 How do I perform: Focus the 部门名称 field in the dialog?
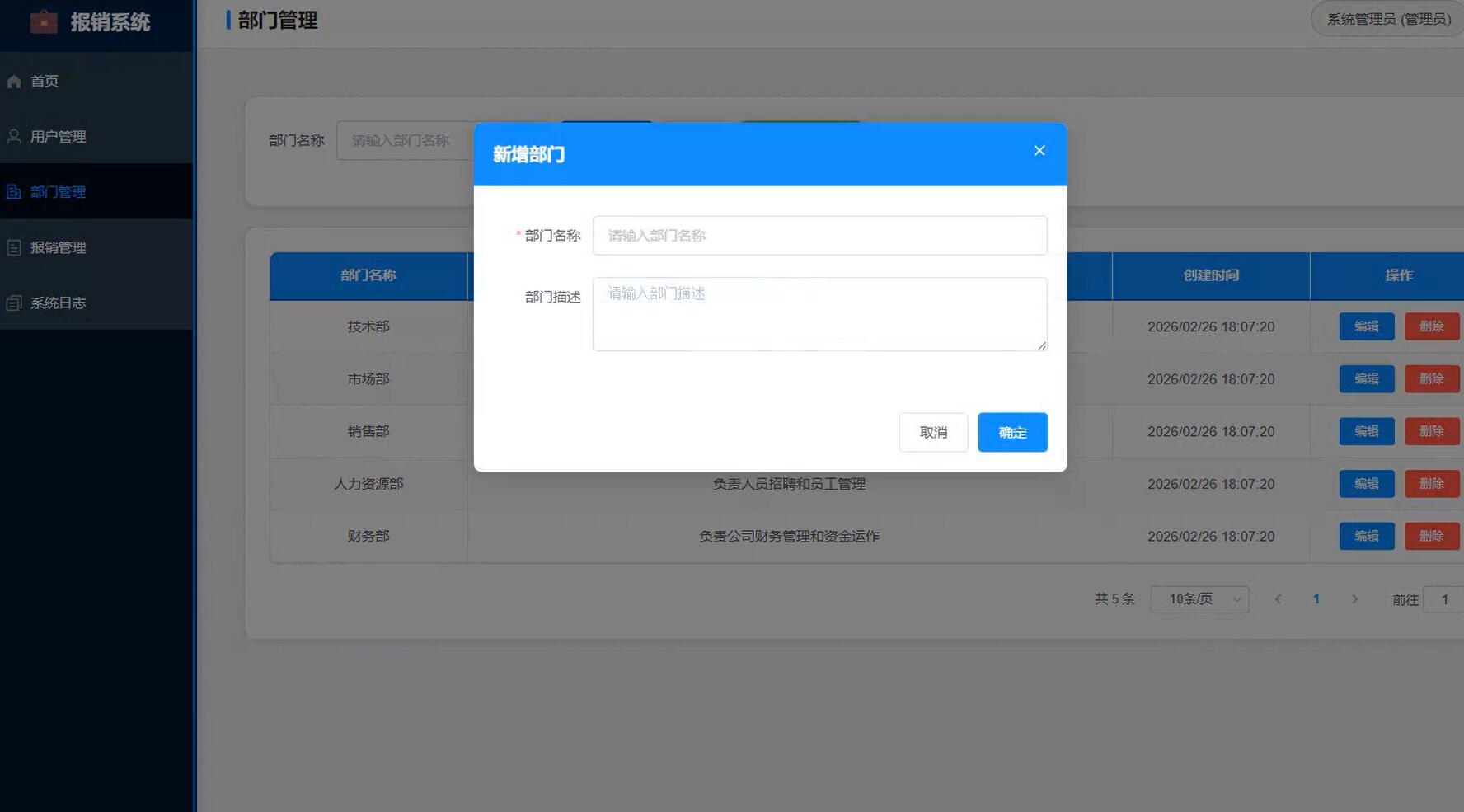(819, 235)
